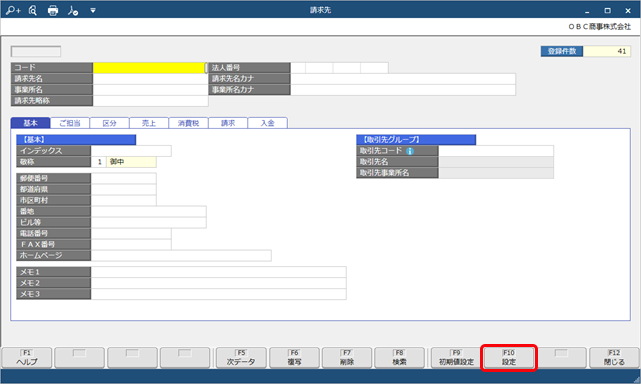Screen dimensions: 641x384
Task: Click the F6 複写 button
Action: point(294,358)
